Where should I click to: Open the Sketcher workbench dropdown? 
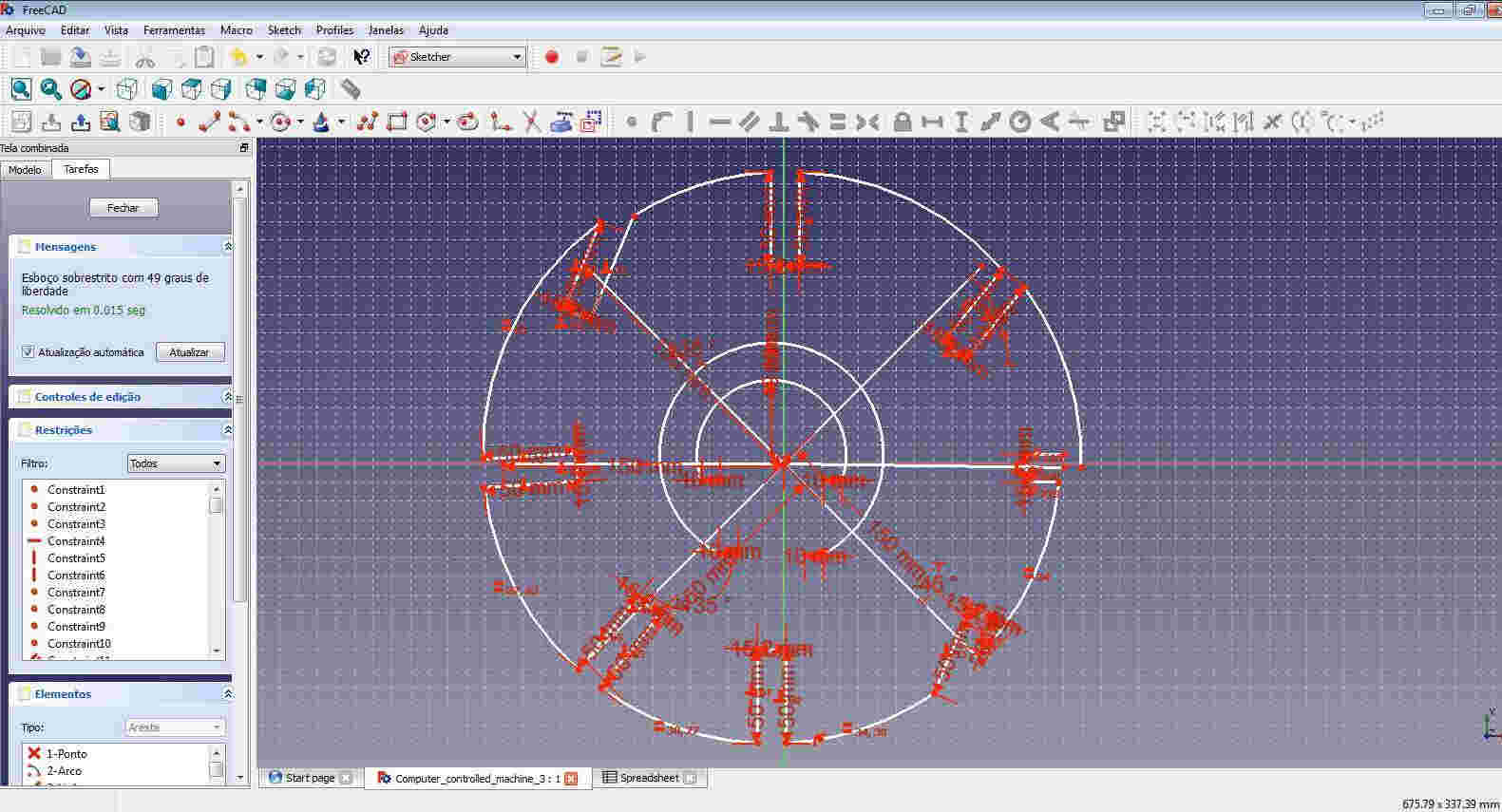tap(457, 57)
